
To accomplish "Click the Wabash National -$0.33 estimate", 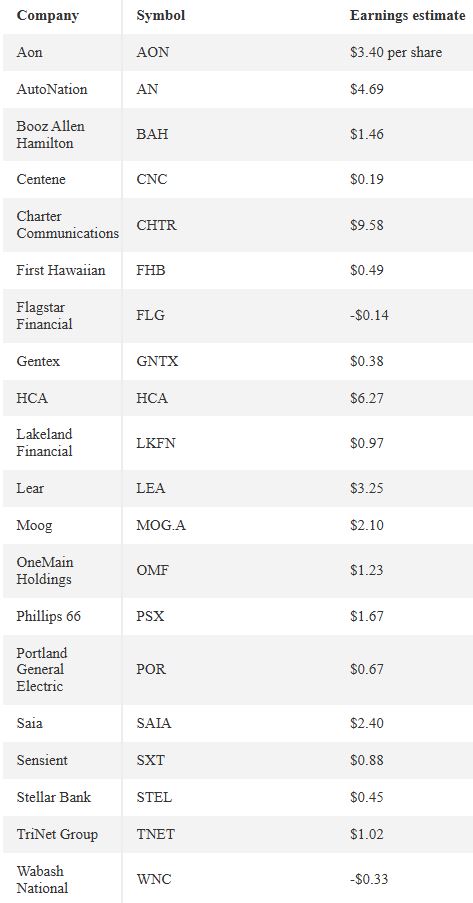I will click(x=369, y=879).
